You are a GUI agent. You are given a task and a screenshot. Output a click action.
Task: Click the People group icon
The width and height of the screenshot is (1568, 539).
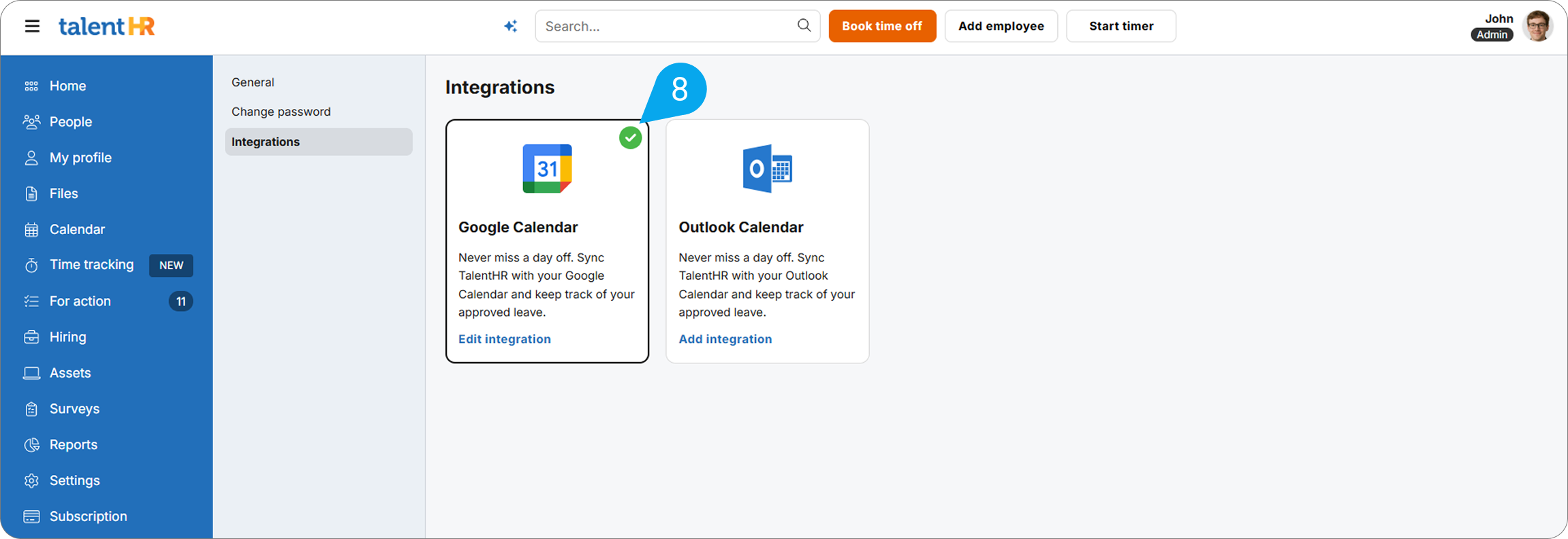[31, 122]
